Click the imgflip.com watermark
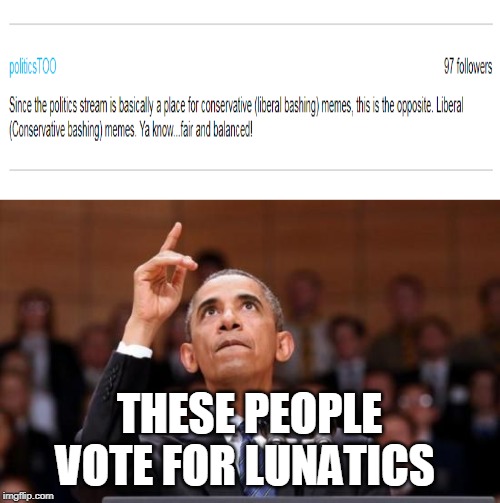The width and height of the screenshot is (500, 503). coord(27,496)
